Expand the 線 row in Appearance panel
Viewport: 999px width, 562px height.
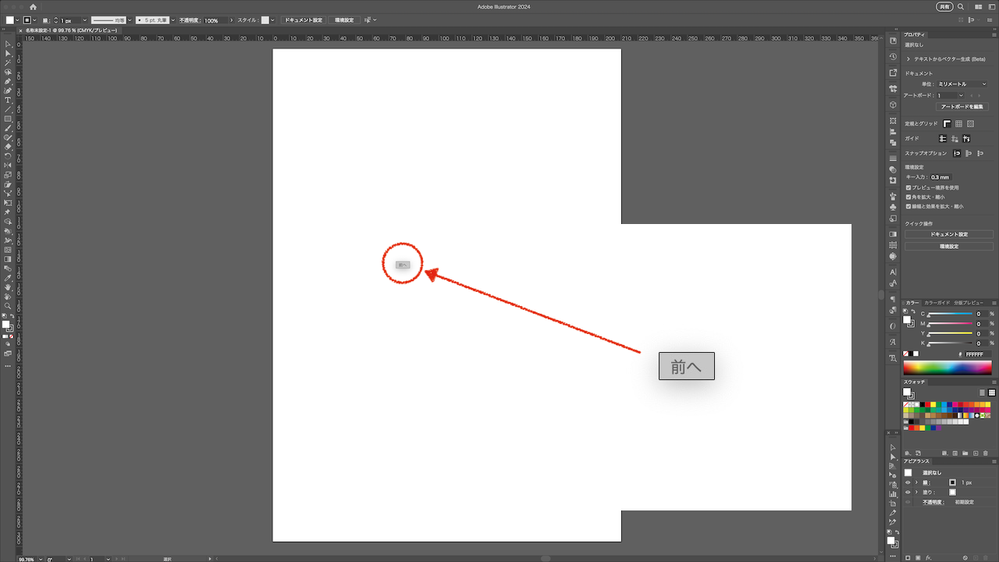coord(916,482)
